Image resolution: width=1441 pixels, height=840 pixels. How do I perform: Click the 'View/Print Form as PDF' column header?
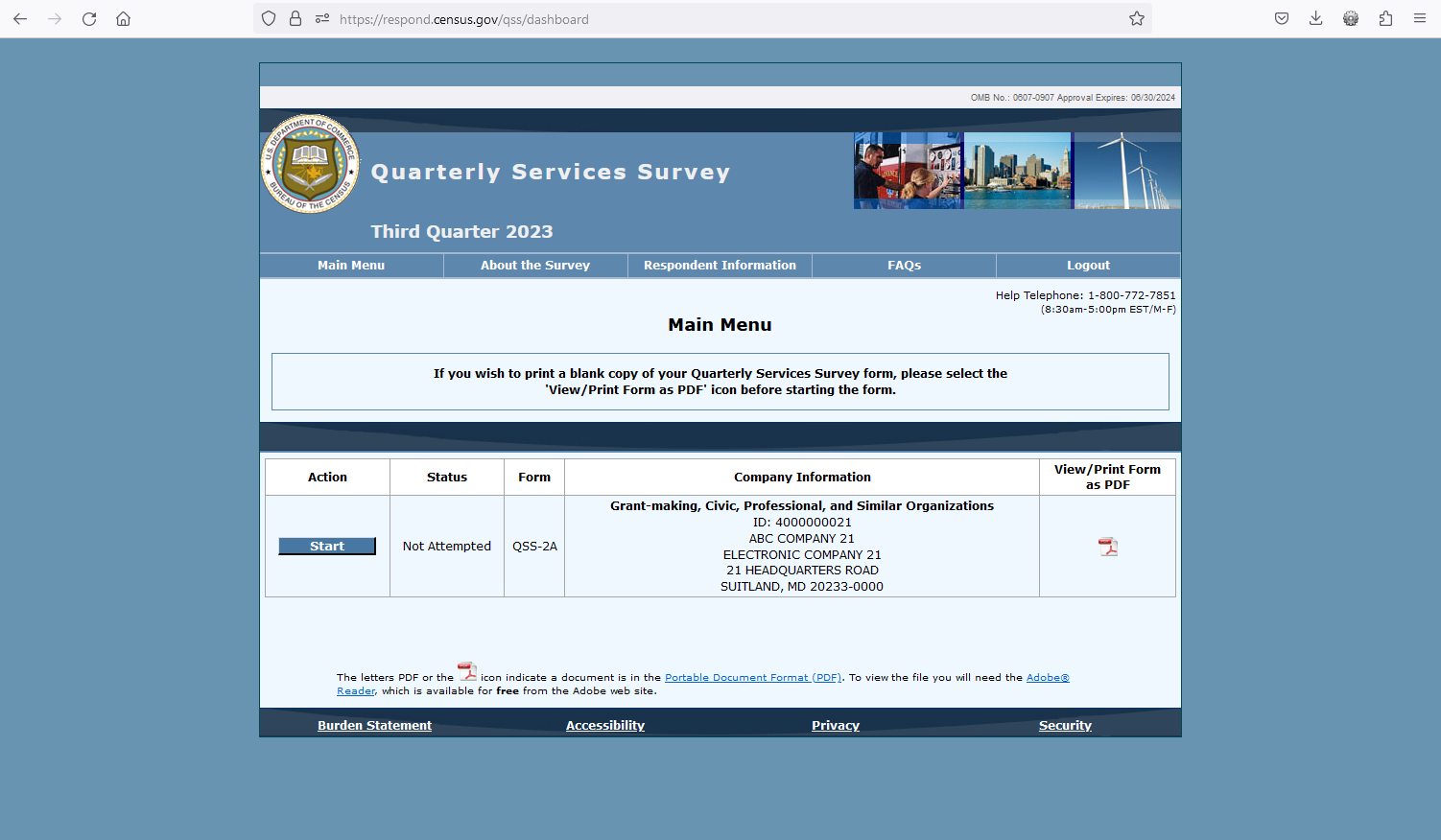click(x=1107, y=478)
